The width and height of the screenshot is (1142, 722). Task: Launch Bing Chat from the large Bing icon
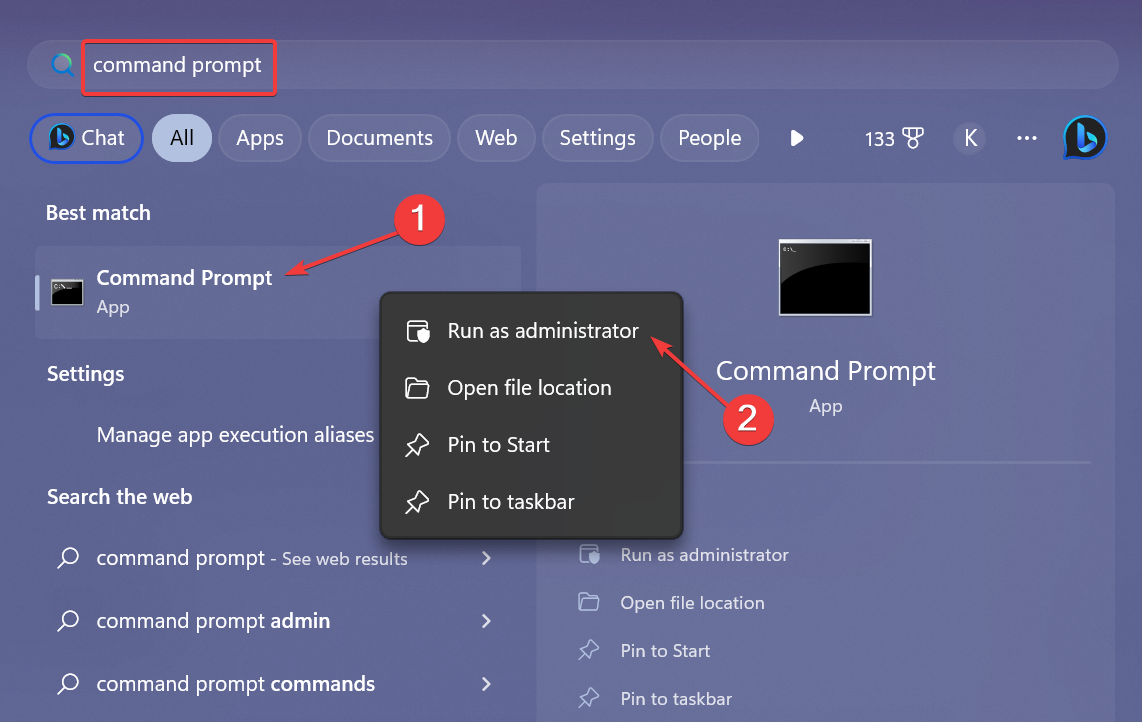point(1085,138)
